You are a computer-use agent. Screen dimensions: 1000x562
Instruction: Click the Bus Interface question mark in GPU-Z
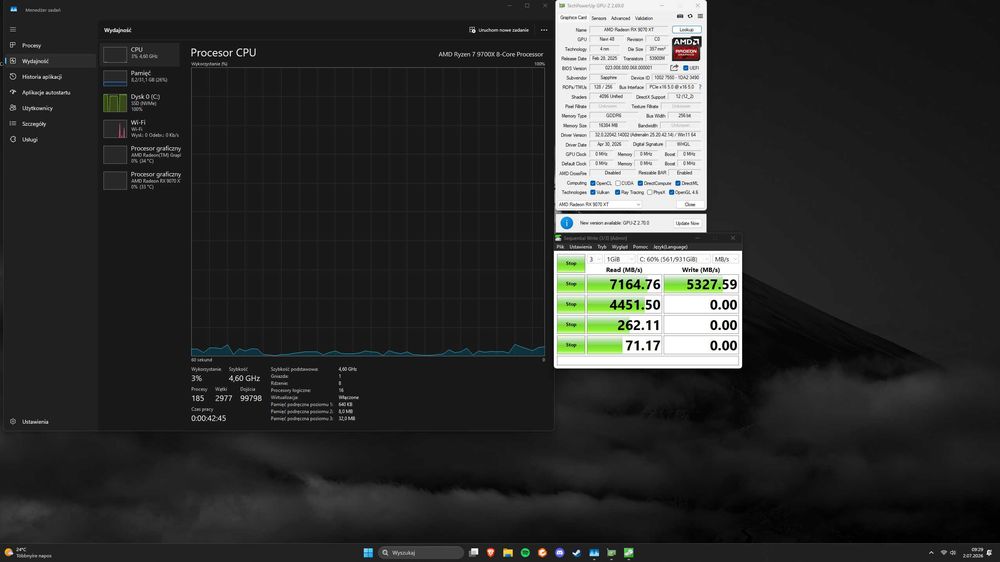(700, 87)
